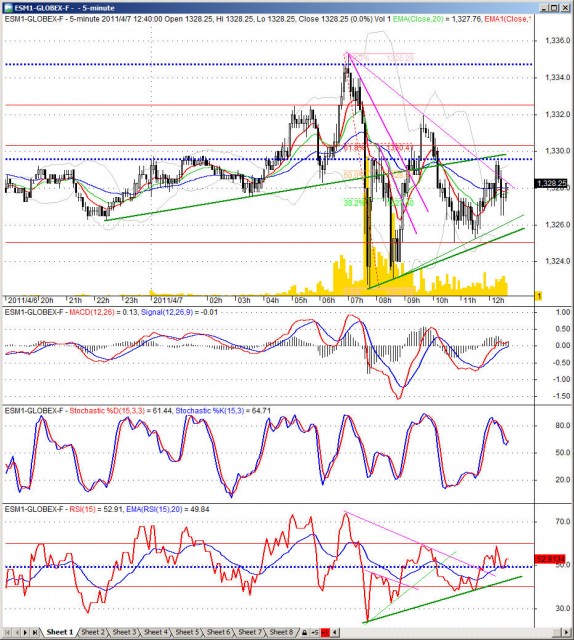Click the red RSI value label 52.91
The height and width of the screenshot is (640, 574).
[550, 559]
